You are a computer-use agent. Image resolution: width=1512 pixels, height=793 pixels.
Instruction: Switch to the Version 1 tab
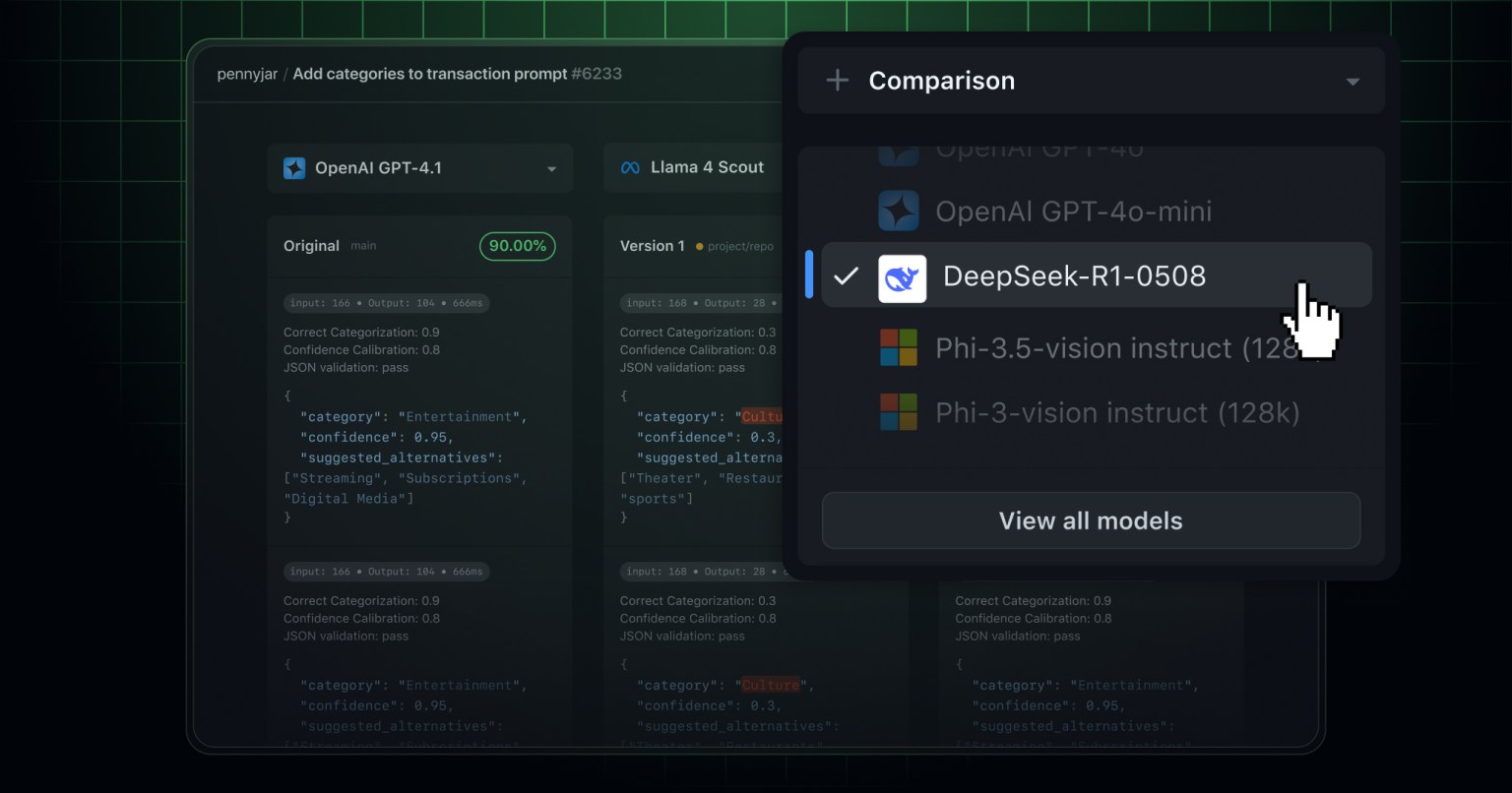[x=652, y=245]
